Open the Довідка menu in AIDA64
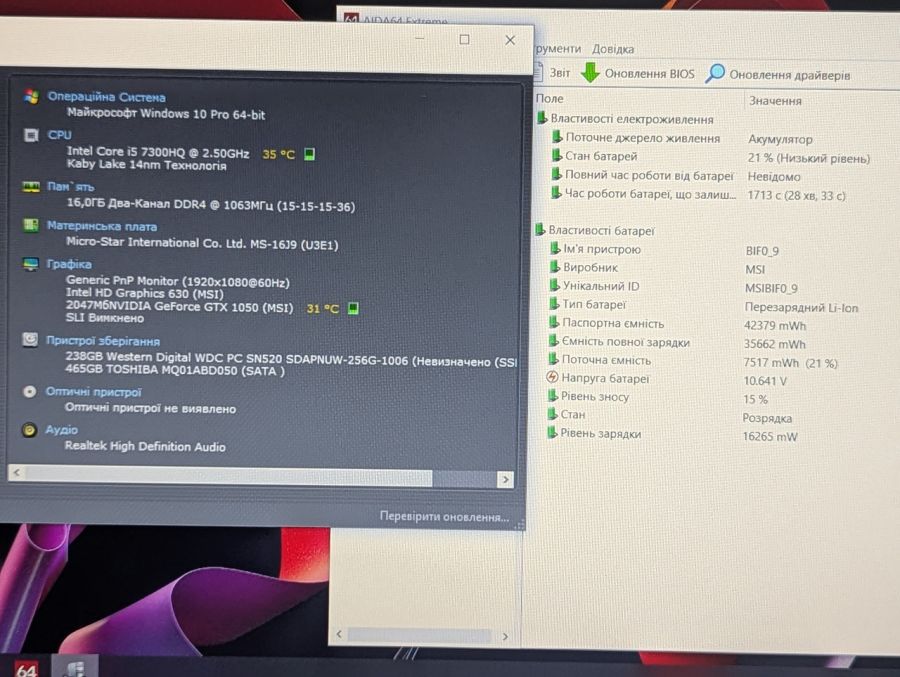The image size is (900, 677). coord(613,49)
